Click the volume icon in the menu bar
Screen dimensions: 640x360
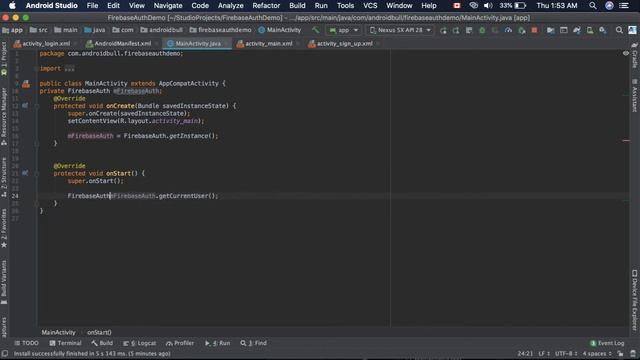coord(488,6)
